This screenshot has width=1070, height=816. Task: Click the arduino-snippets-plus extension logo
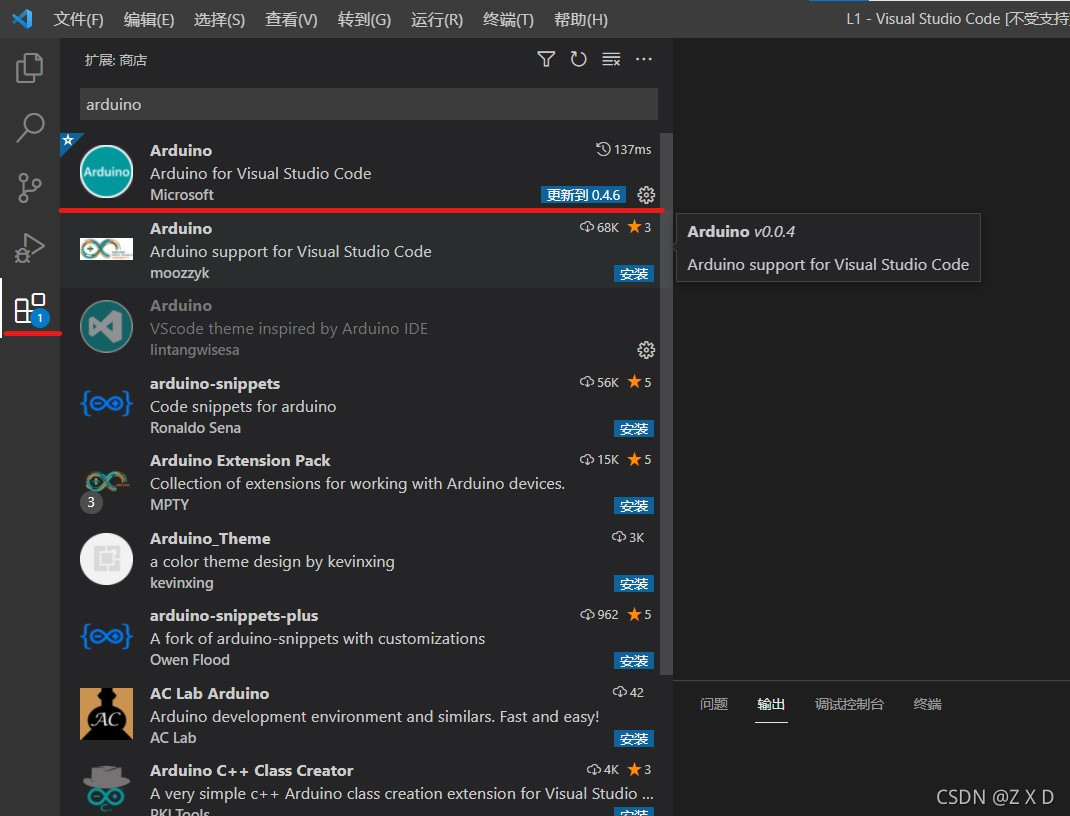click(x=106, y=637)
